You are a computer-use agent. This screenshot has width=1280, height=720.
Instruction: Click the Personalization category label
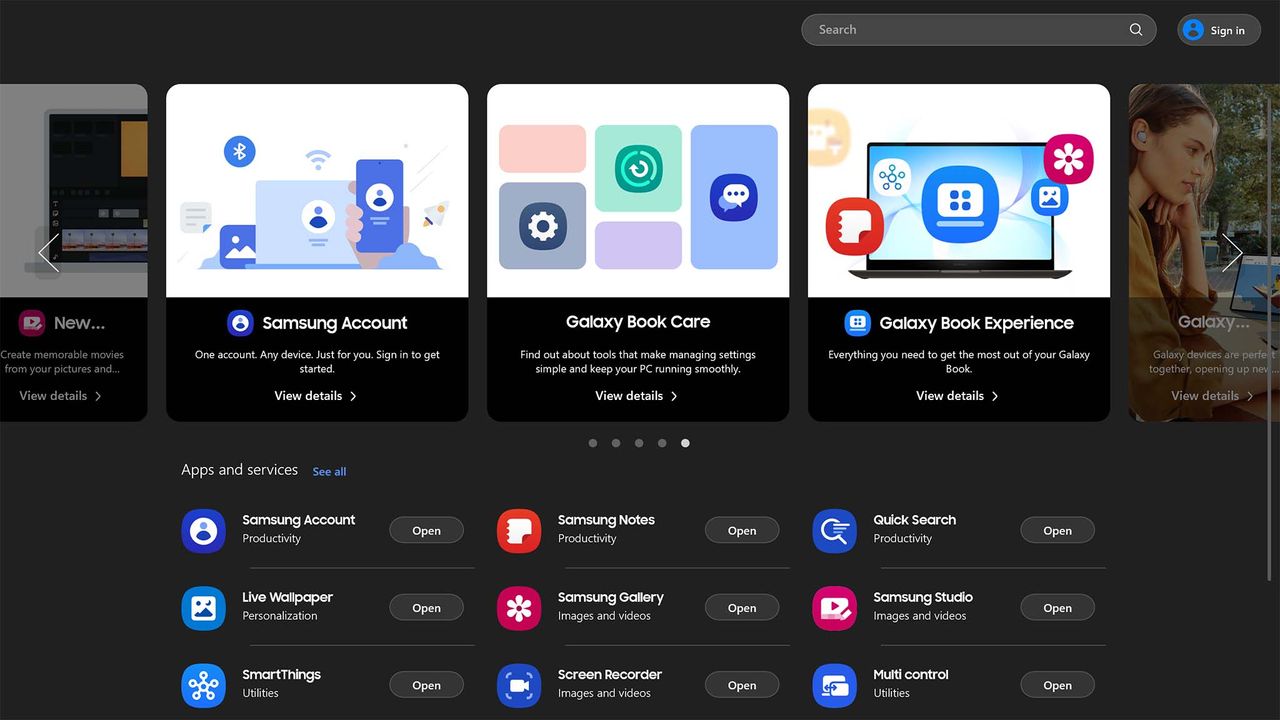(280, 616)
